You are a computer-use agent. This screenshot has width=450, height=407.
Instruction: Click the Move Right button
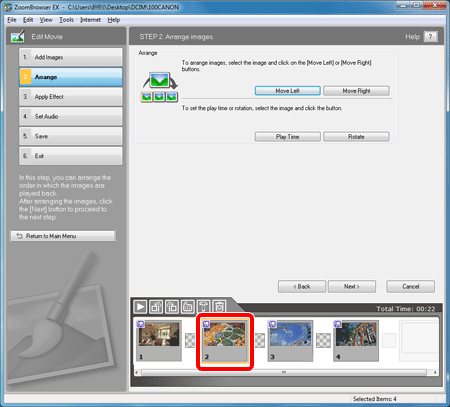click(x=356, y=91)
